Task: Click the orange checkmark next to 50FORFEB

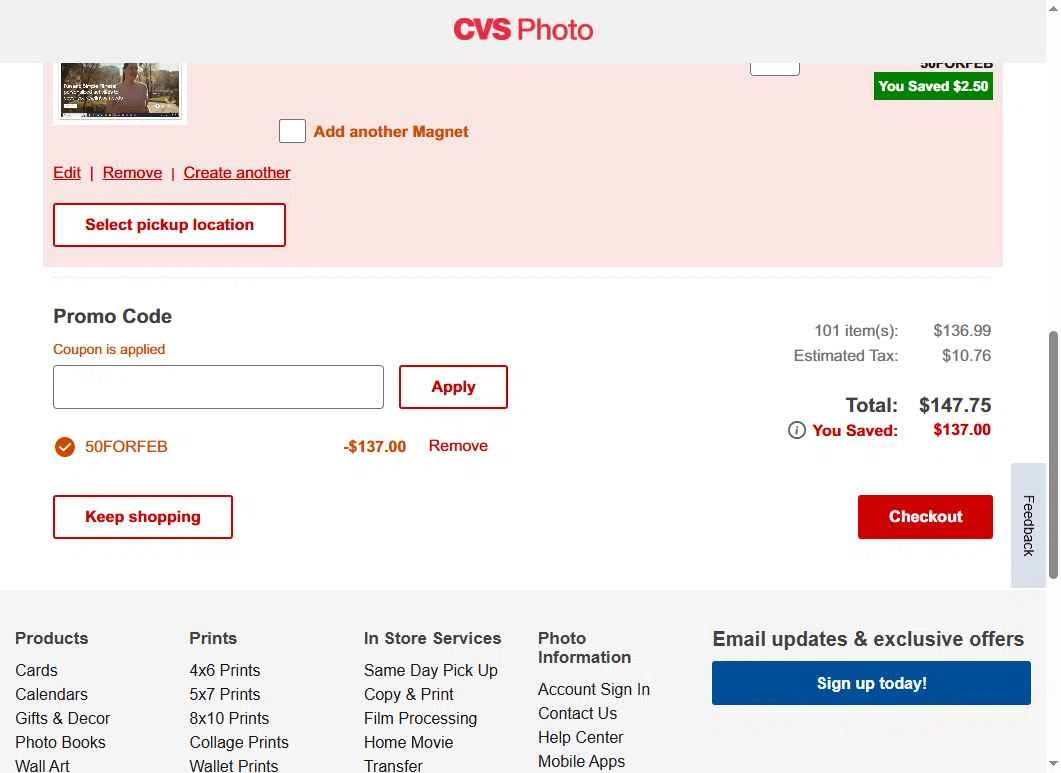Action: tap(64, 447)
